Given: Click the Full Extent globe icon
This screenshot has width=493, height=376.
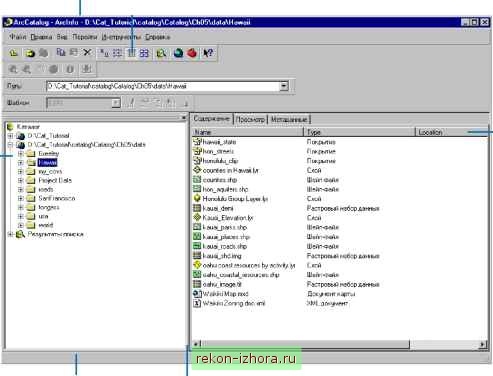Looking at the screenshot, I should click(53, 69).
